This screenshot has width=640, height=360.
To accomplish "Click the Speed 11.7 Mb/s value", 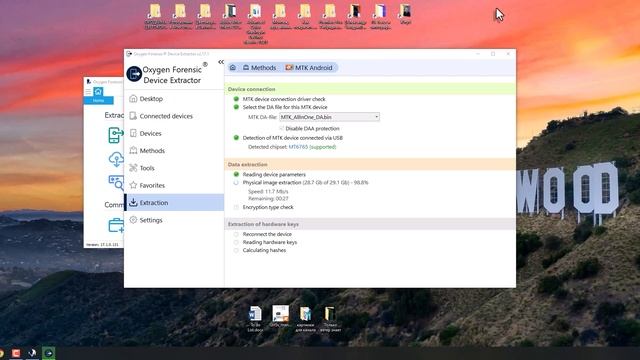I will click(x=268, y=191).
